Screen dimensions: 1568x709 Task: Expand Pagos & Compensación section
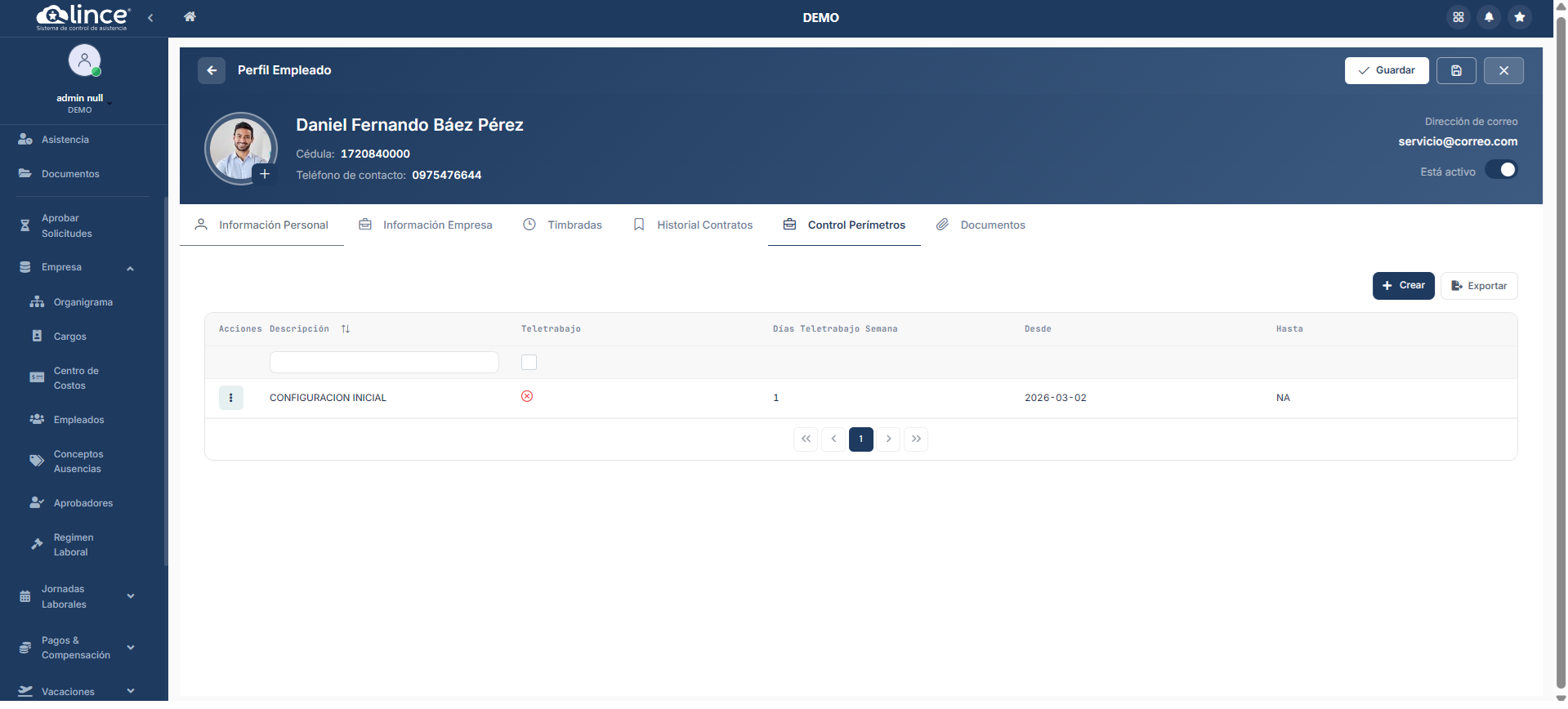(131, 648)
